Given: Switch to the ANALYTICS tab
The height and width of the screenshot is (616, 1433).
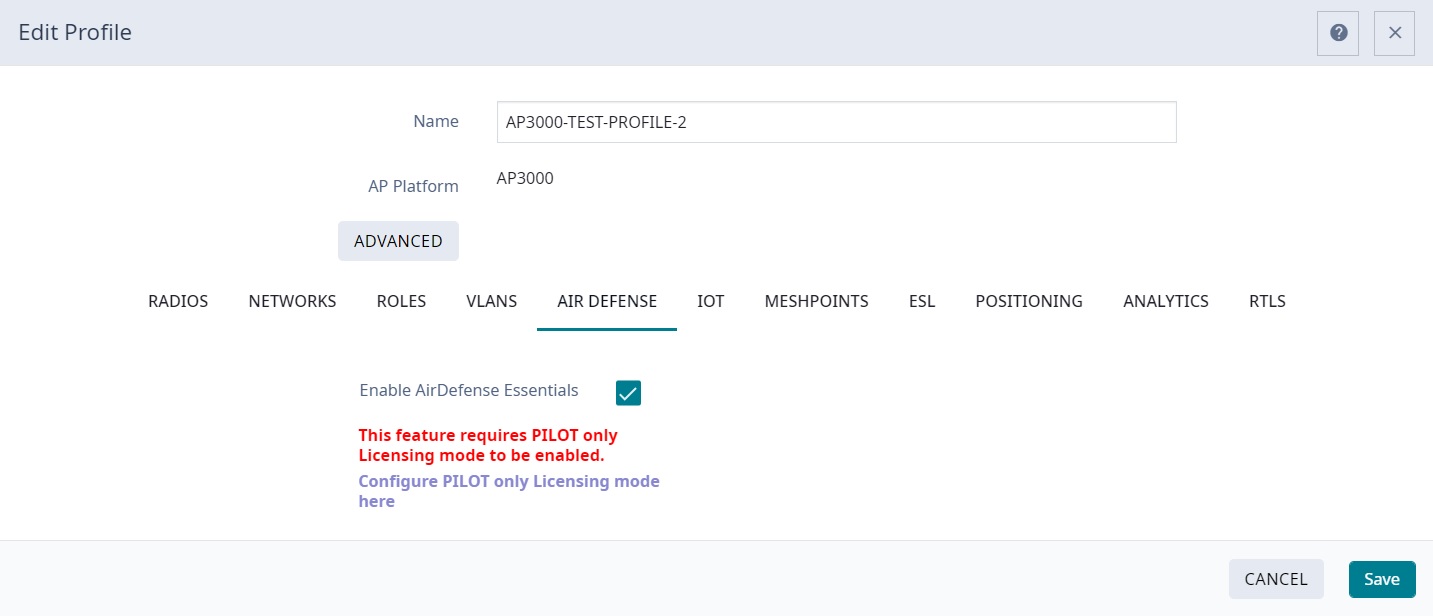Looking at the screenshot, I should click(1166, 301).
